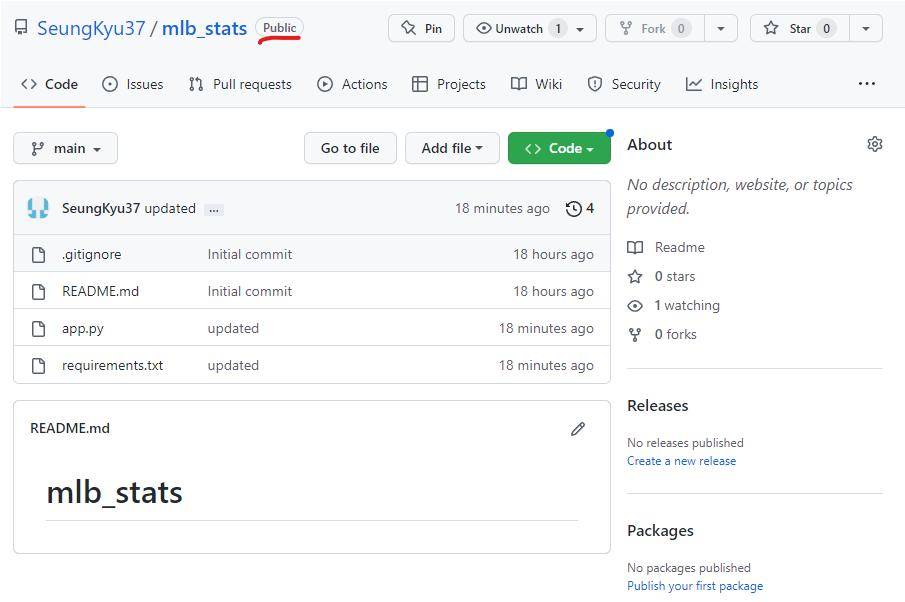Click the mlb_stats heading in the README

coord(114,492)
